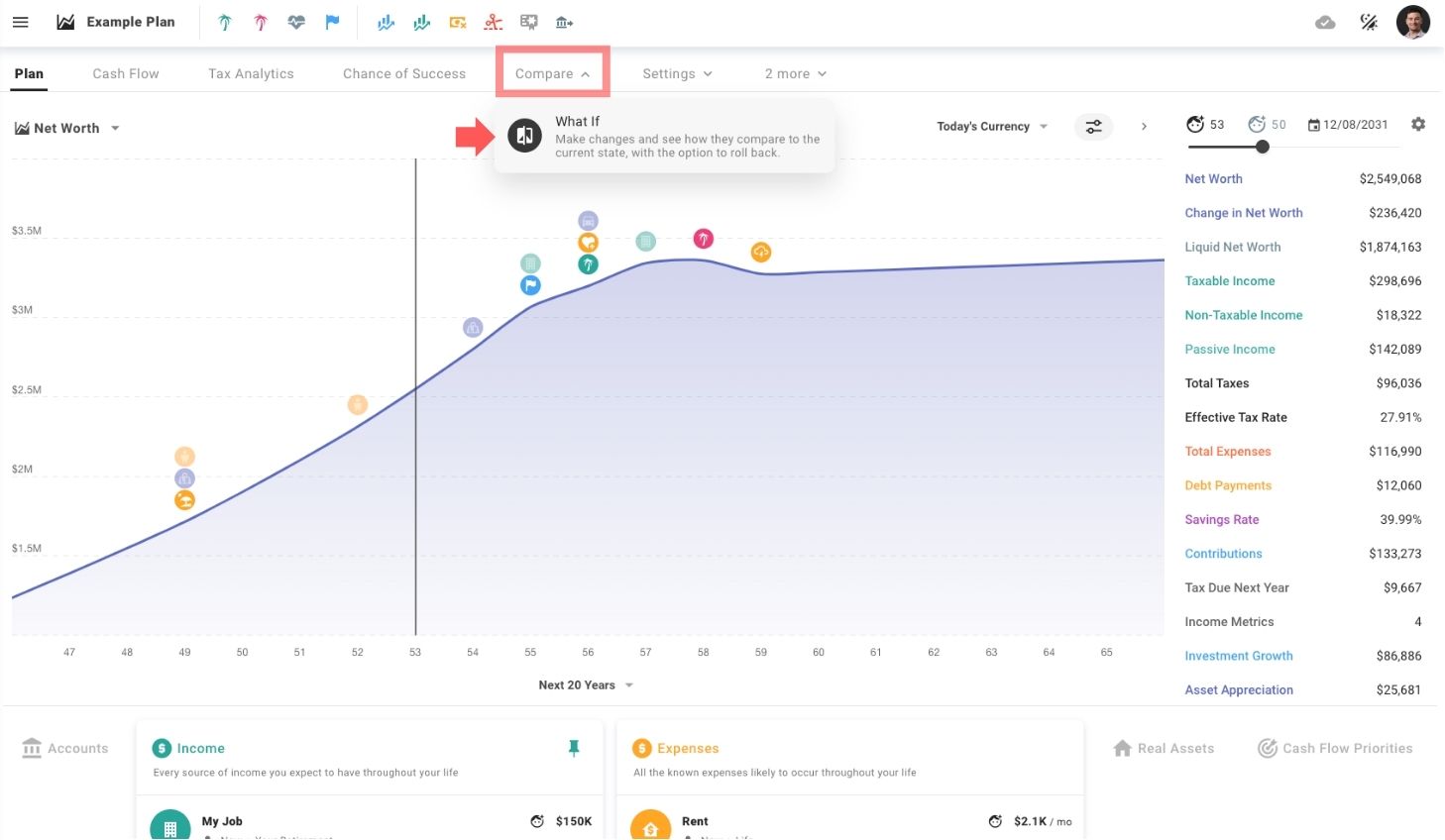Click the age timeline slider handle
Screen dimensions: 1445x840
tap(1262, 147)
